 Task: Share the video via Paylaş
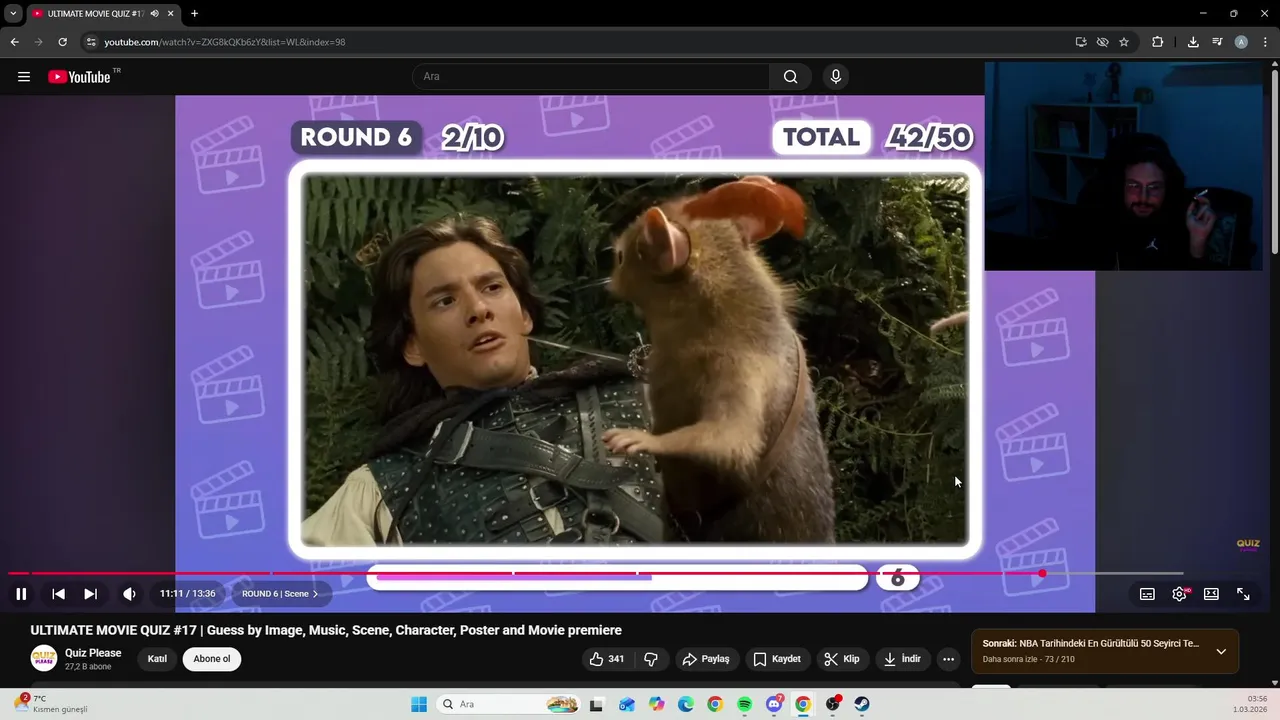click(x=706, y=659)
